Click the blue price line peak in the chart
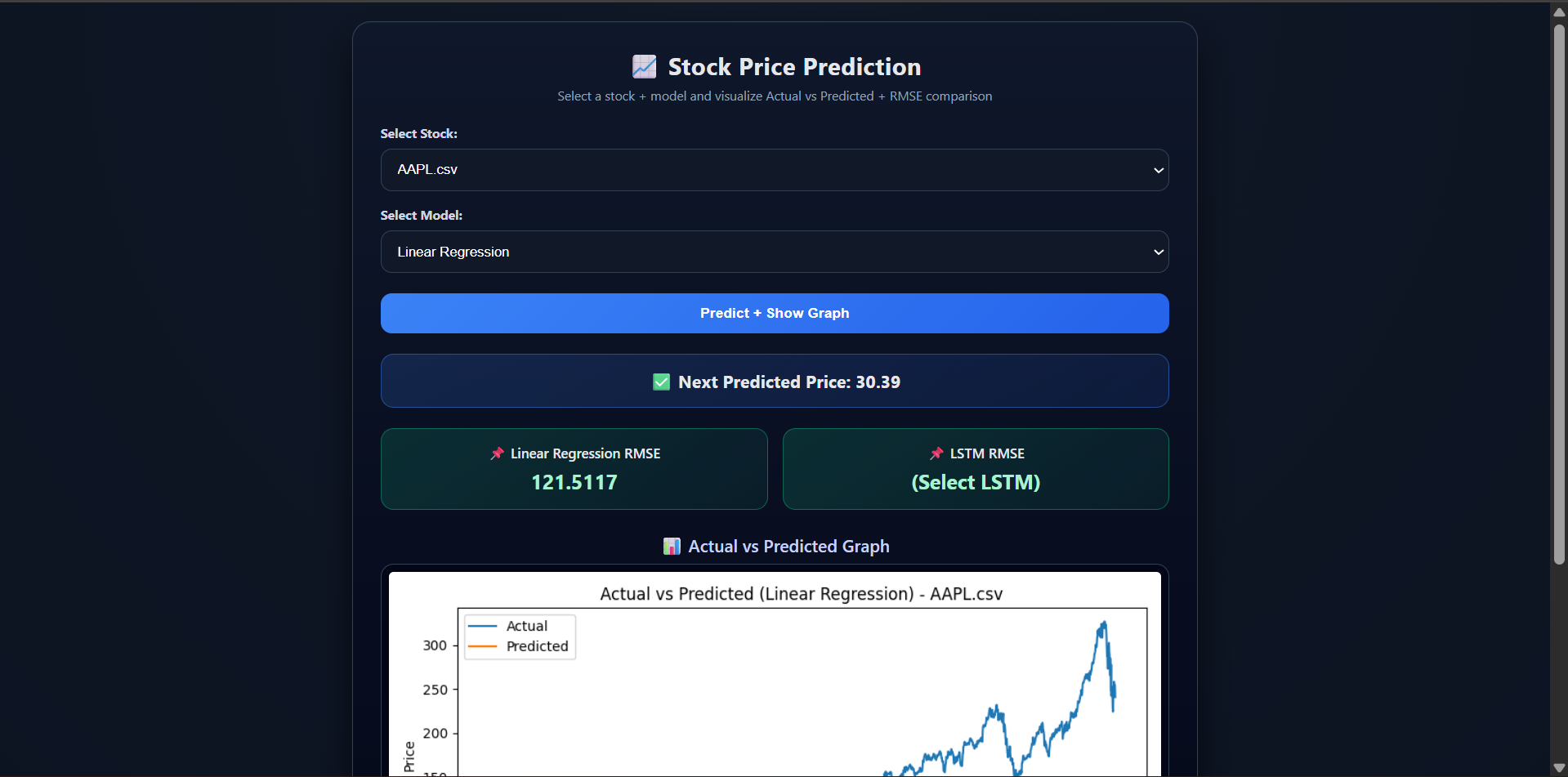The image size is (1568, 777). pos(1104,623)
